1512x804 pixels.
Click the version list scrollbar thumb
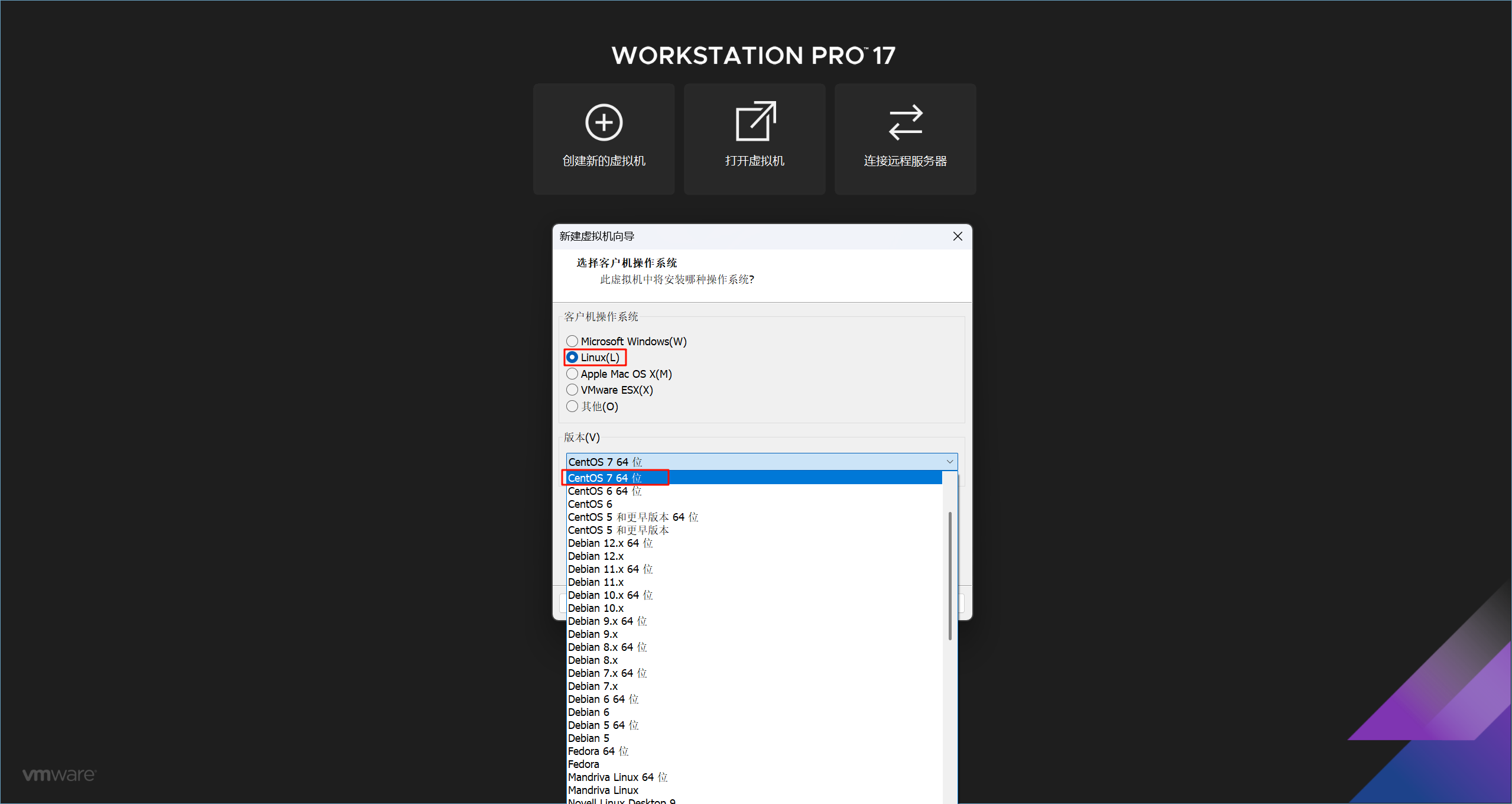click(949, 576)
